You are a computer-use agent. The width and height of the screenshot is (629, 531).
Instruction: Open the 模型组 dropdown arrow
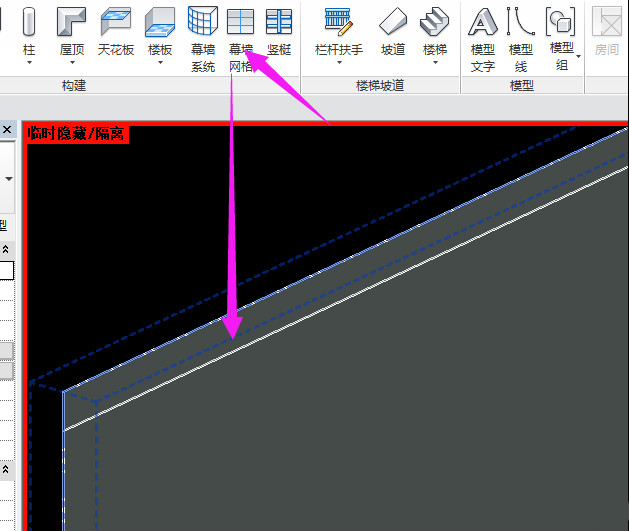click(x=578, y=57)
